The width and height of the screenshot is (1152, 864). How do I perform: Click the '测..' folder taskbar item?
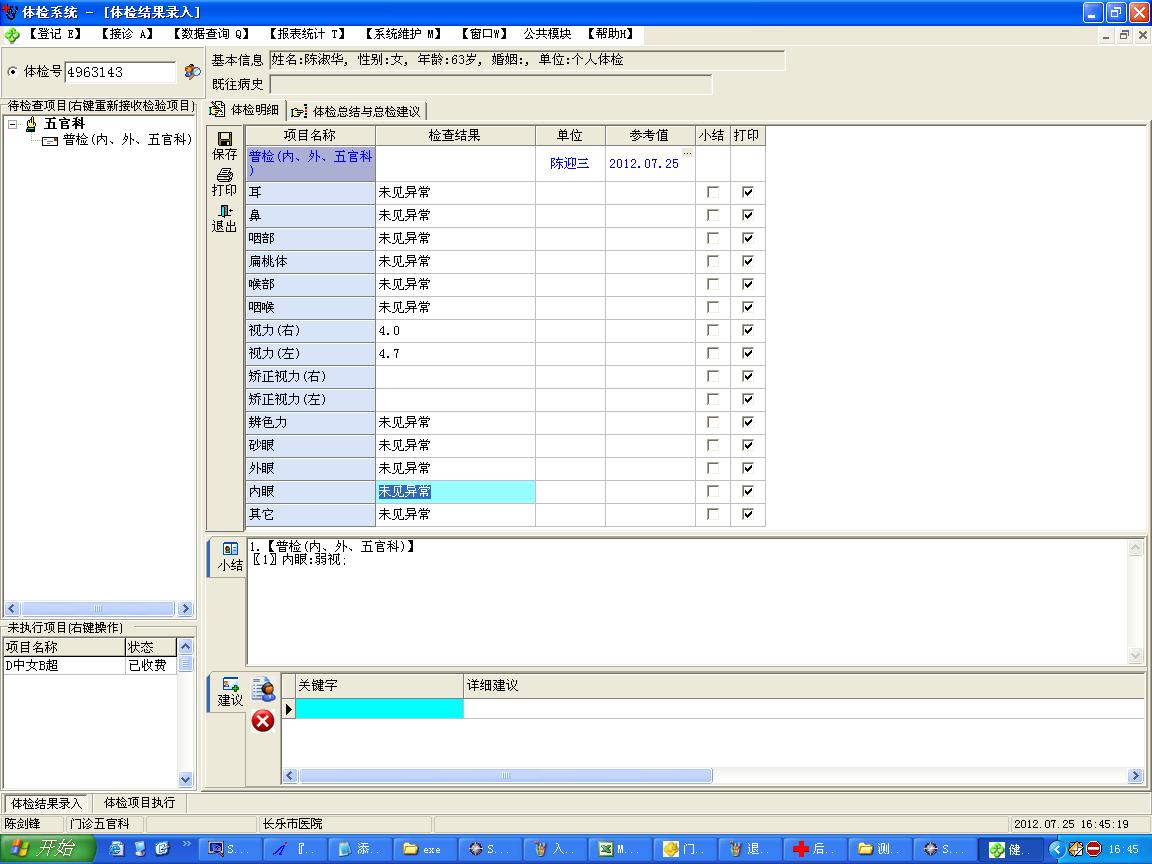(x=879, y=849)
